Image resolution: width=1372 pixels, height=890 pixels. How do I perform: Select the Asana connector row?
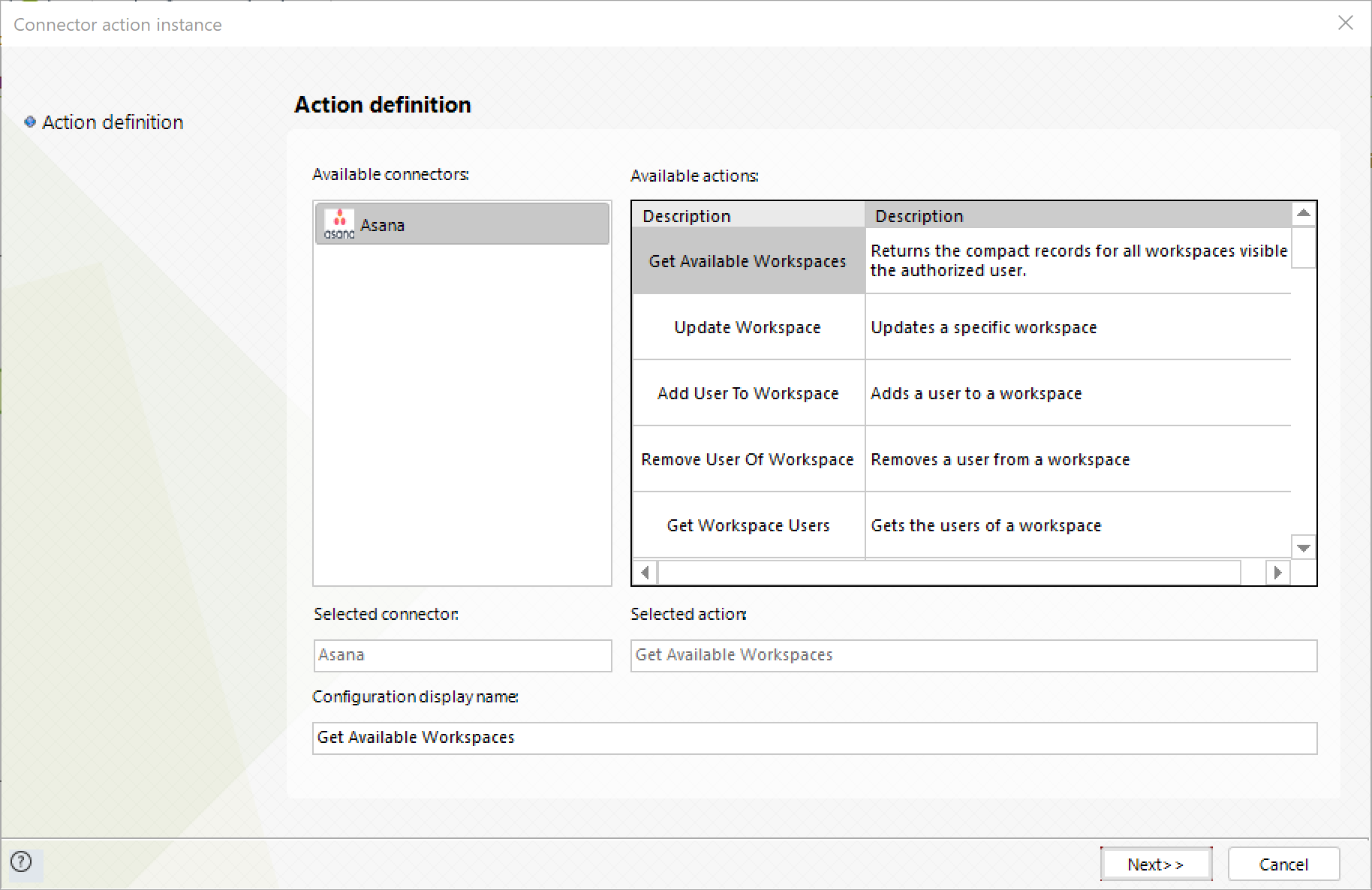462,224
